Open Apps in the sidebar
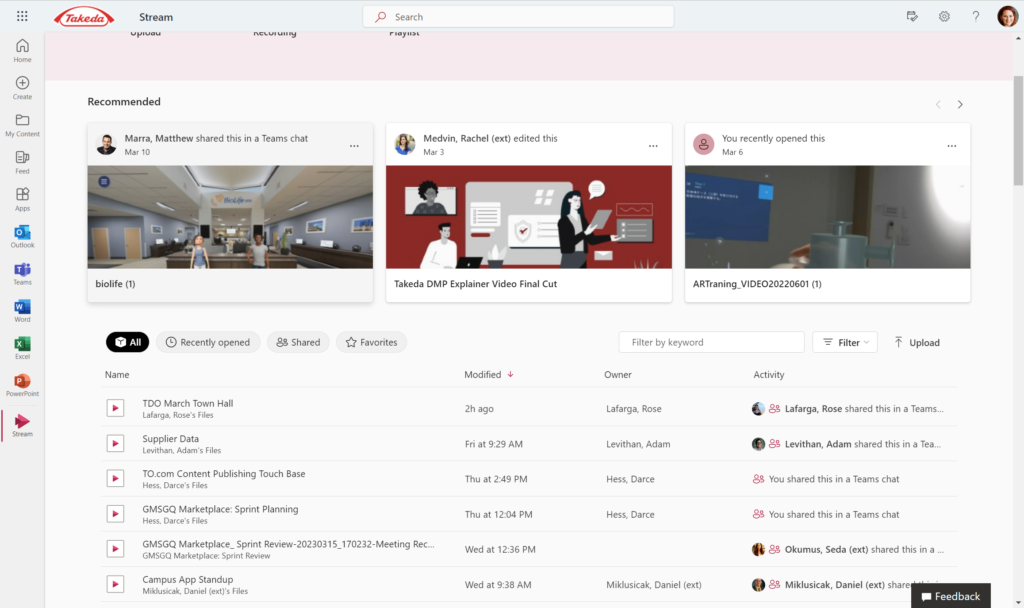This screenshot has width=1024, height=608. click(22, 199)
